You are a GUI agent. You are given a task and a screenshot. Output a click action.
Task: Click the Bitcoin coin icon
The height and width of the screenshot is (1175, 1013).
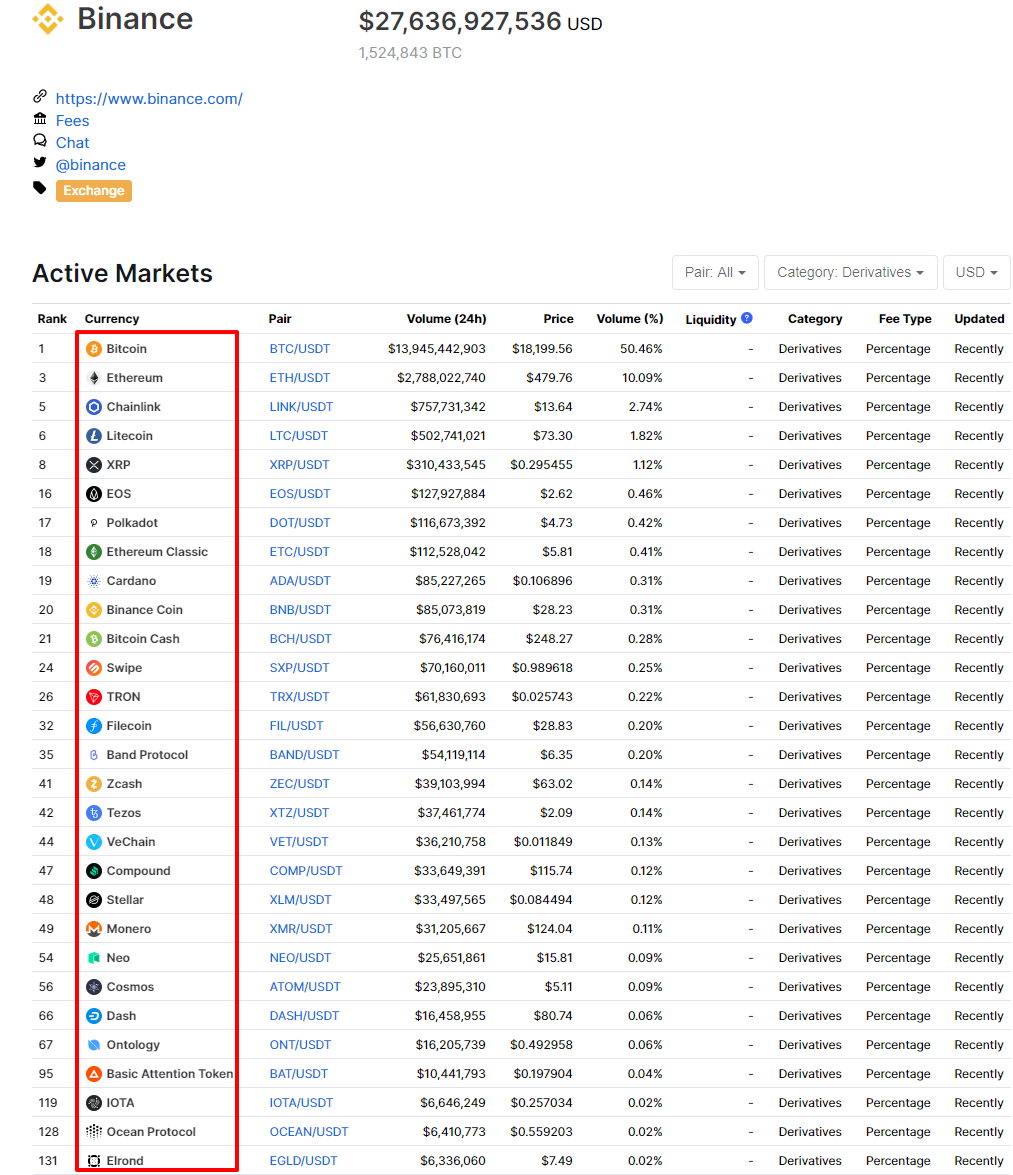click(94, 349)
